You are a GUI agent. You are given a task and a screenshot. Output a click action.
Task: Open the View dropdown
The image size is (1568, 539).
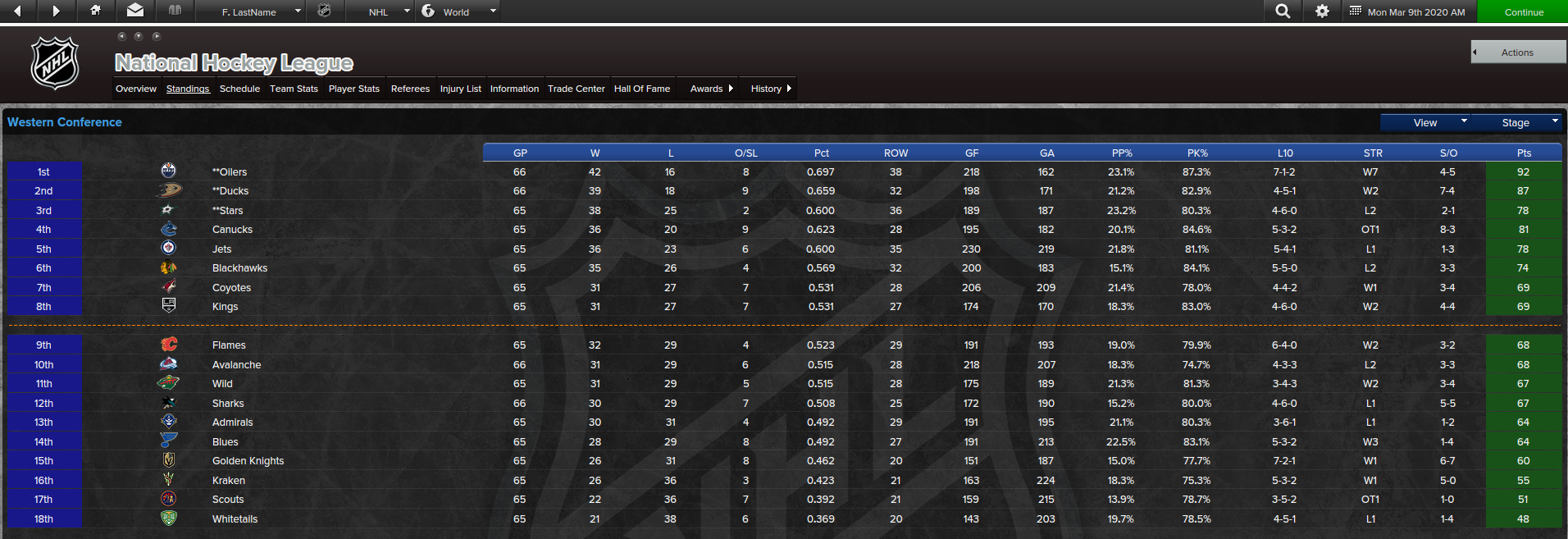point(1425,122)
